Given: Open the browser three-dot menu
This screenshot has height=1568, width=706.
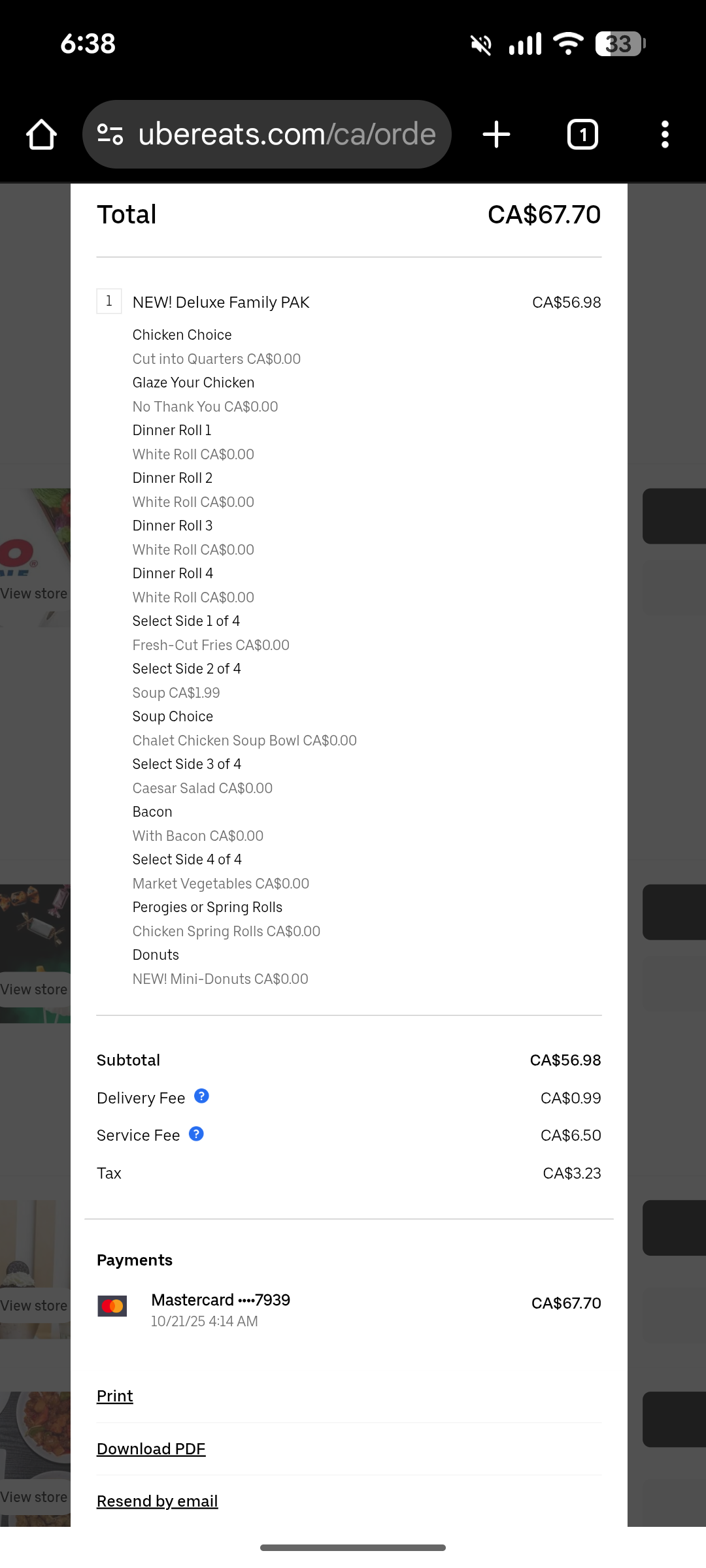Looking at the screenshot, I should point(665,135).
